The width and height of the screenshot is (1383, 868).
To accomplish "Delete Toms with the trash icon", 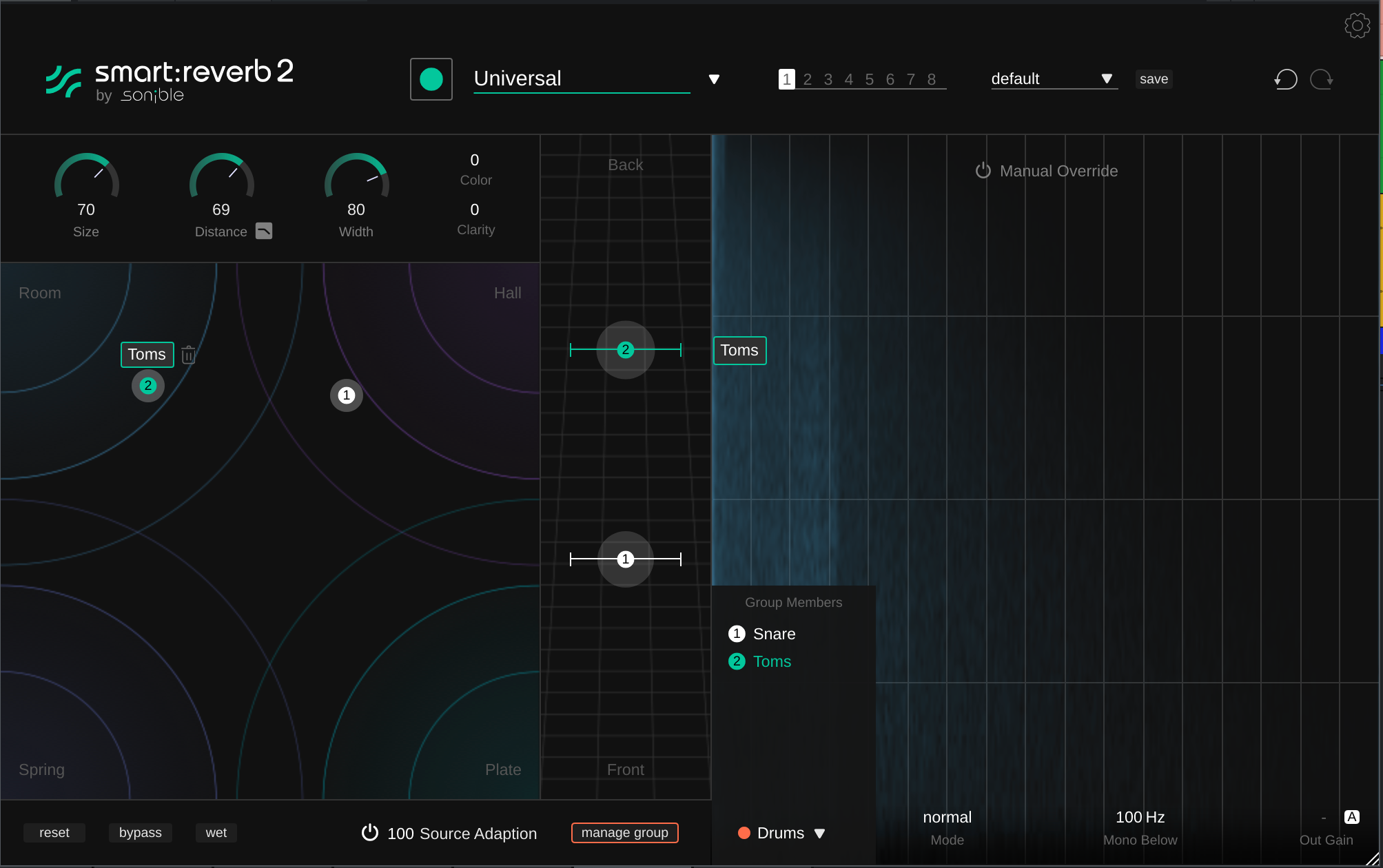I will (188, 355).
